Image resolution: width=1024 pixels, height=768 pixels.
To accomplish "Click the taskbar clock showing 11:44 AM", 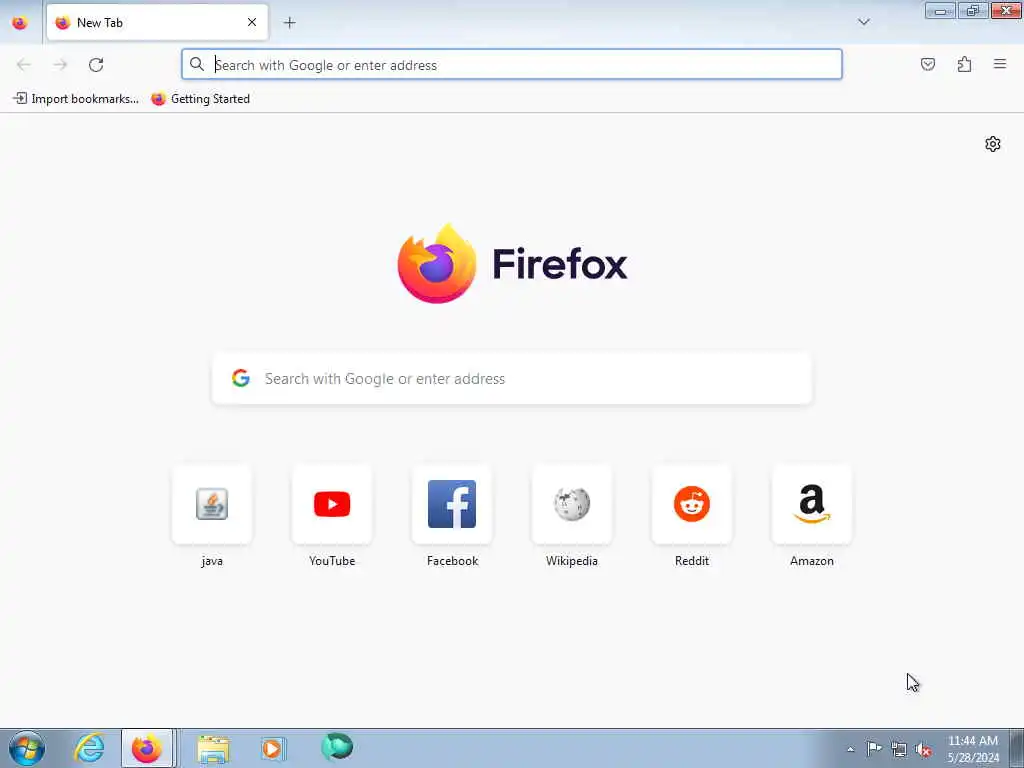I will [x=972, y=748].
